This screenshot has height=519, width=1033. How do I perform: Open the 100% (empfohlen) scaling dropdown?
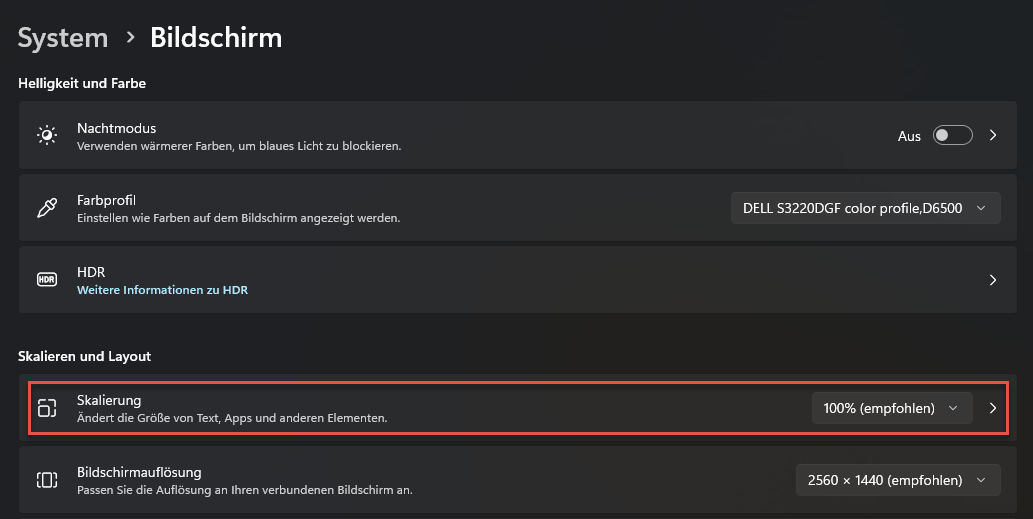891,408
